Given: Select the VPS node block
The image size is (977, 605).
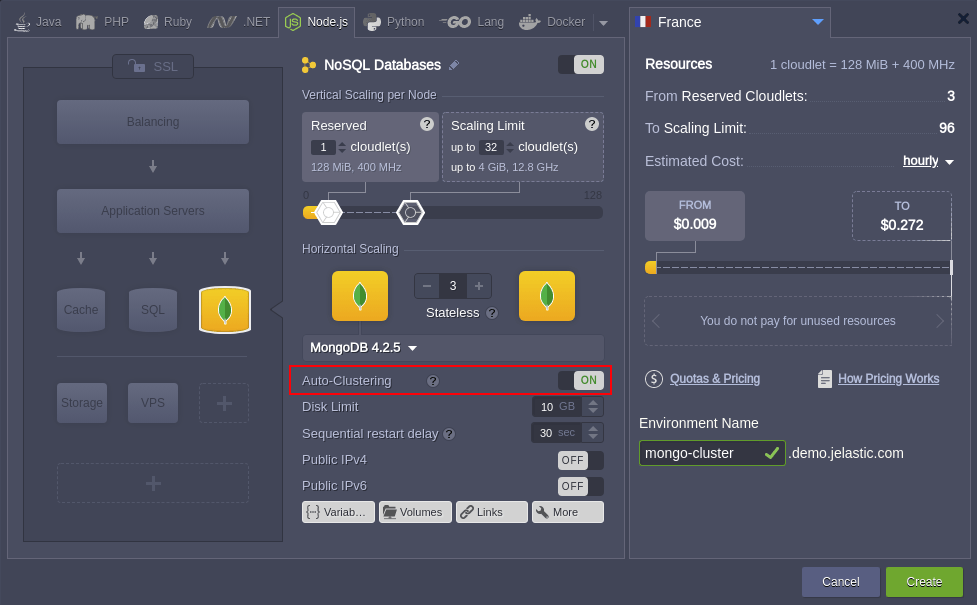Looking at the screenshot, I should pyautogui.click(x=153, y=403).
